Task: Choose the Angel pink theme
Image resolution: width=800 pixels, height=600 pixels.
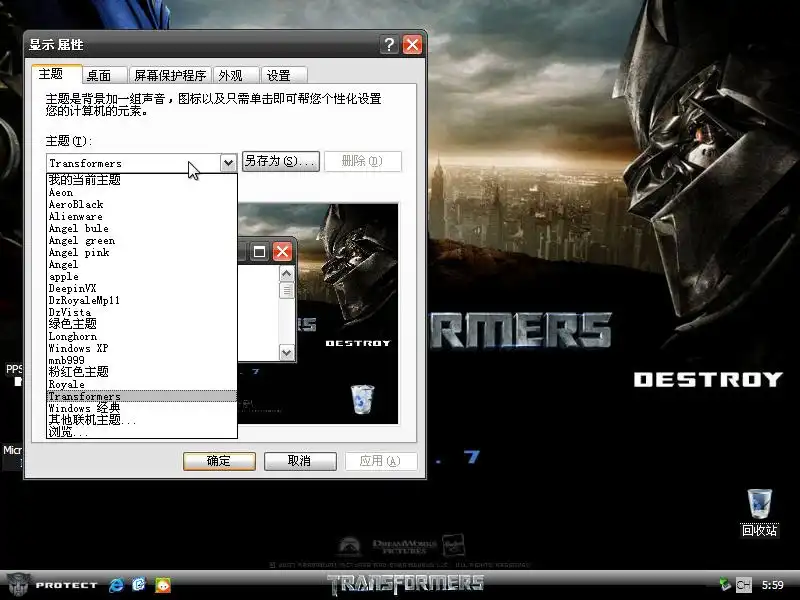Action: (x=142, y=252)
